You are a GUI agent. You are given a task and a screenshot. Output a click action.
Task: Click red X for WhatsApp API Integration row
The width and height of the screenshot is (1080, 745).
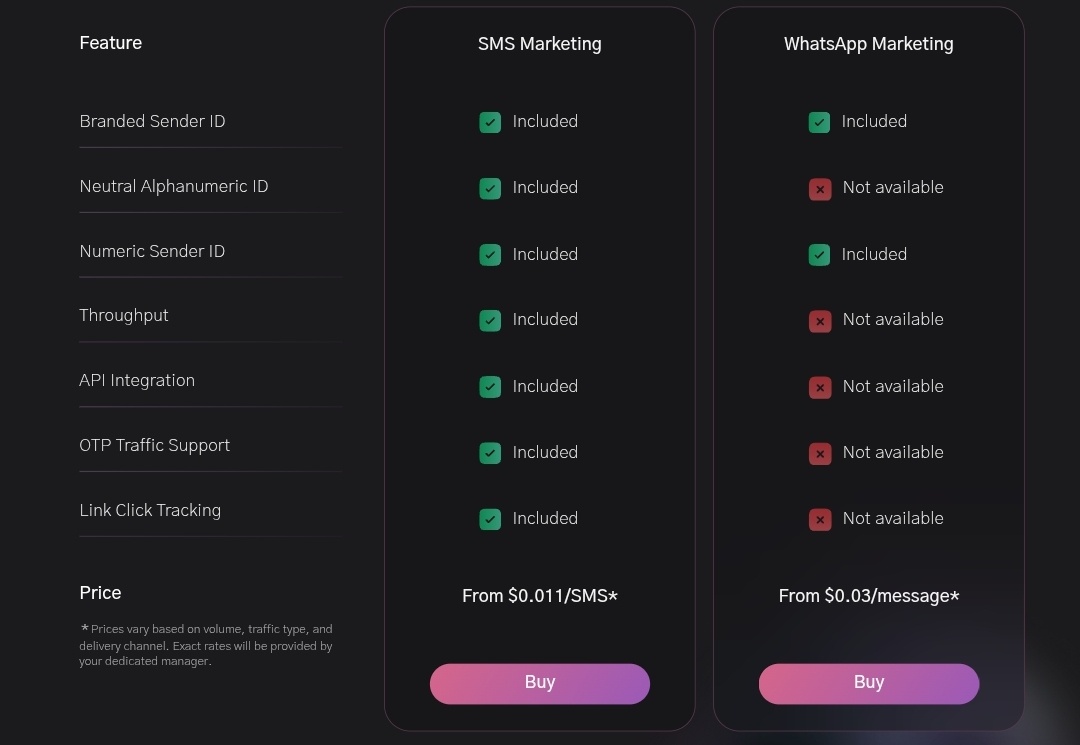(x=820, y=388)
